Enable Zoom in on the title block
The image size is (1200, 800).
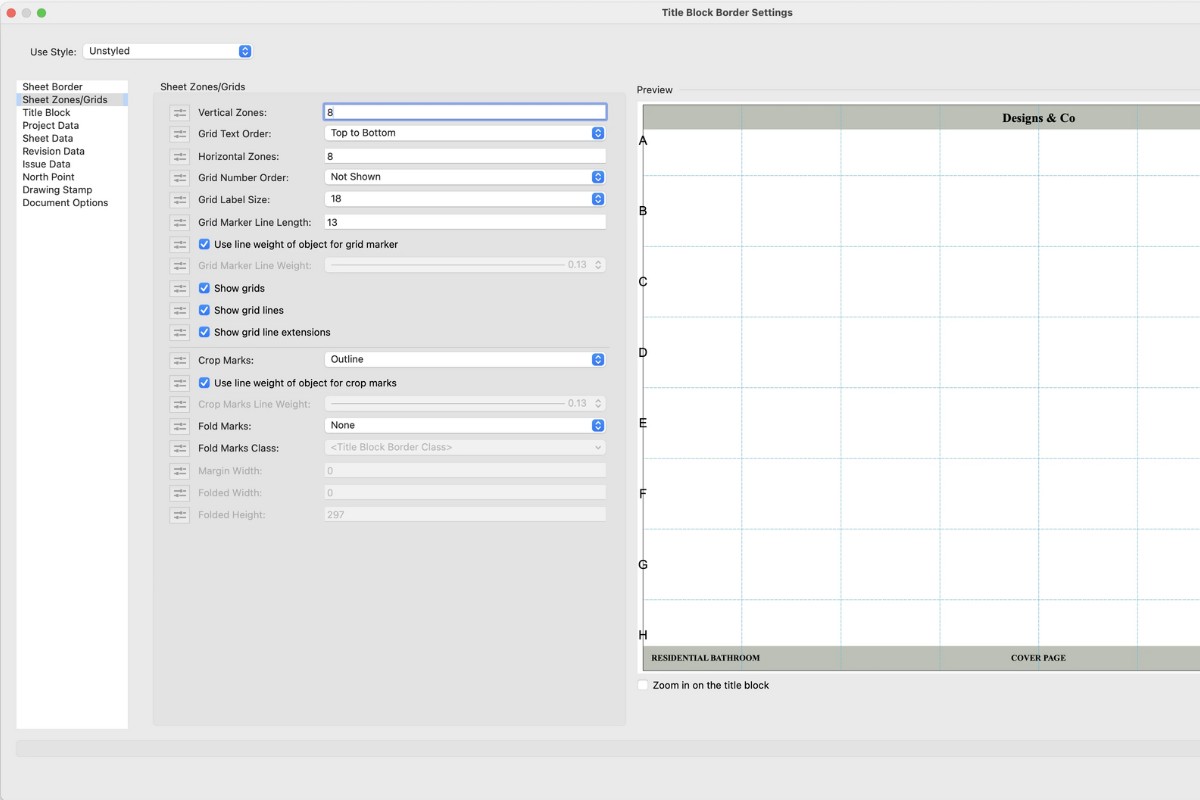[643, 685]
